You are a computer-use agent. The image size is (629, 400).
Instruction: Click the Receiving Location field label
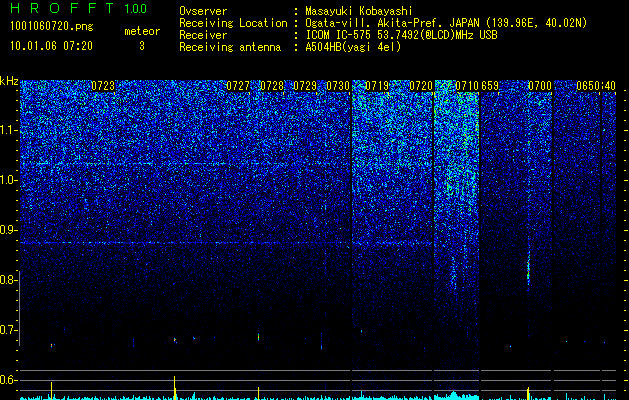click(233, 23)
